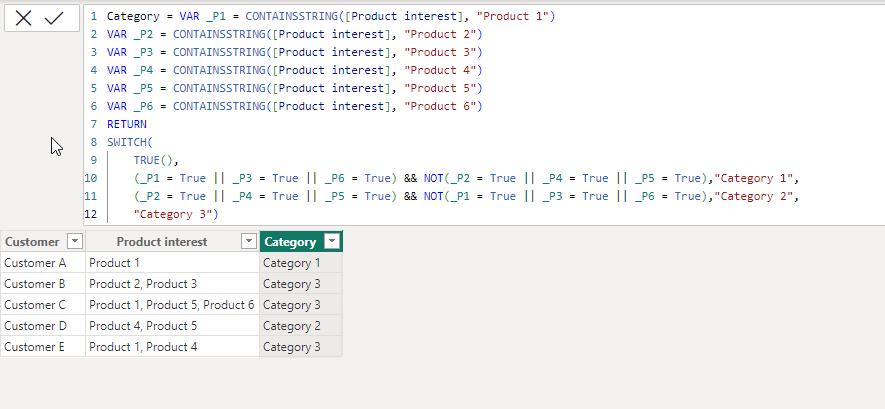Place cursor on the RETURN keyword line
This screenshot has width=885, height=409.
127,124
